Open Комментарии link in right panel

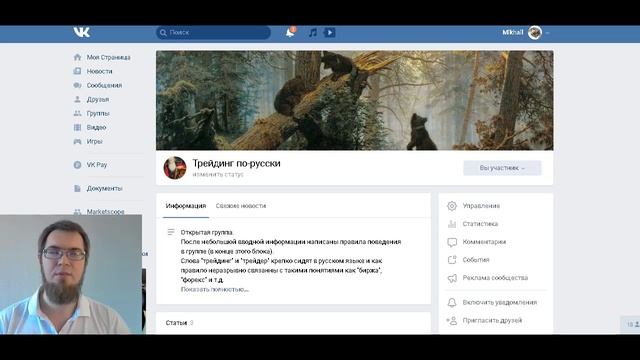tap(484, 242)
